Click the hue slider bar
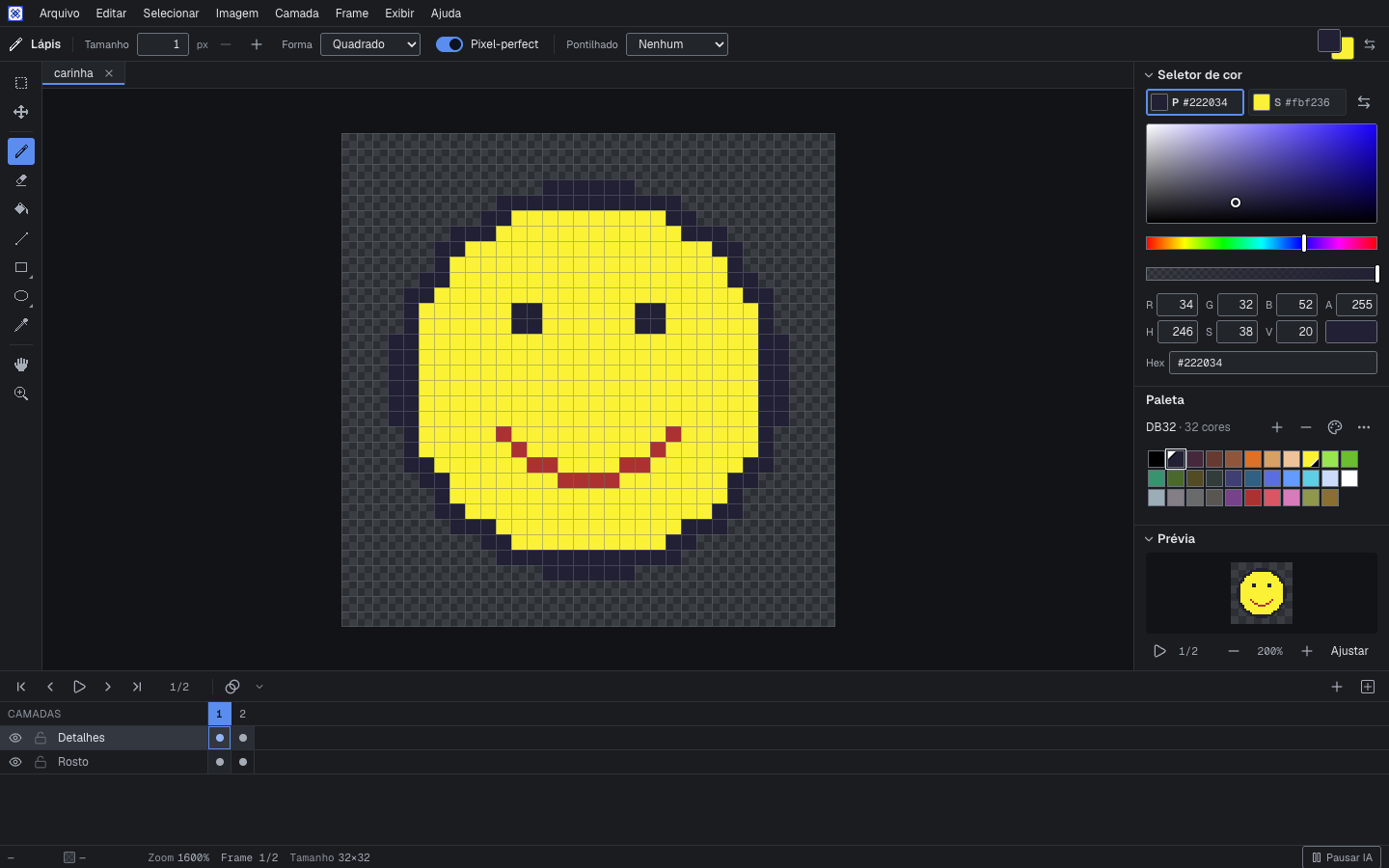The width and height of the screenshot is (1389, 868). click(x=1262, y=243)
